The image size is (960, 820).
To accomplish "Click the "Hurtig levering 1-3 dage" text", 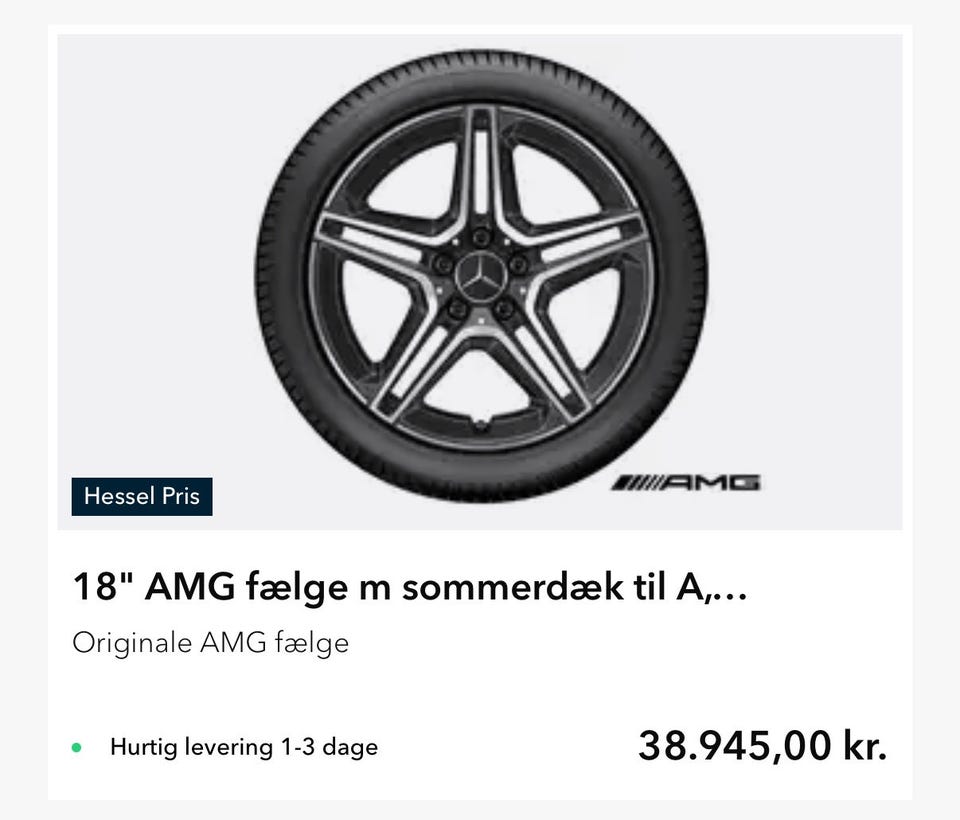I will [244, 747].
